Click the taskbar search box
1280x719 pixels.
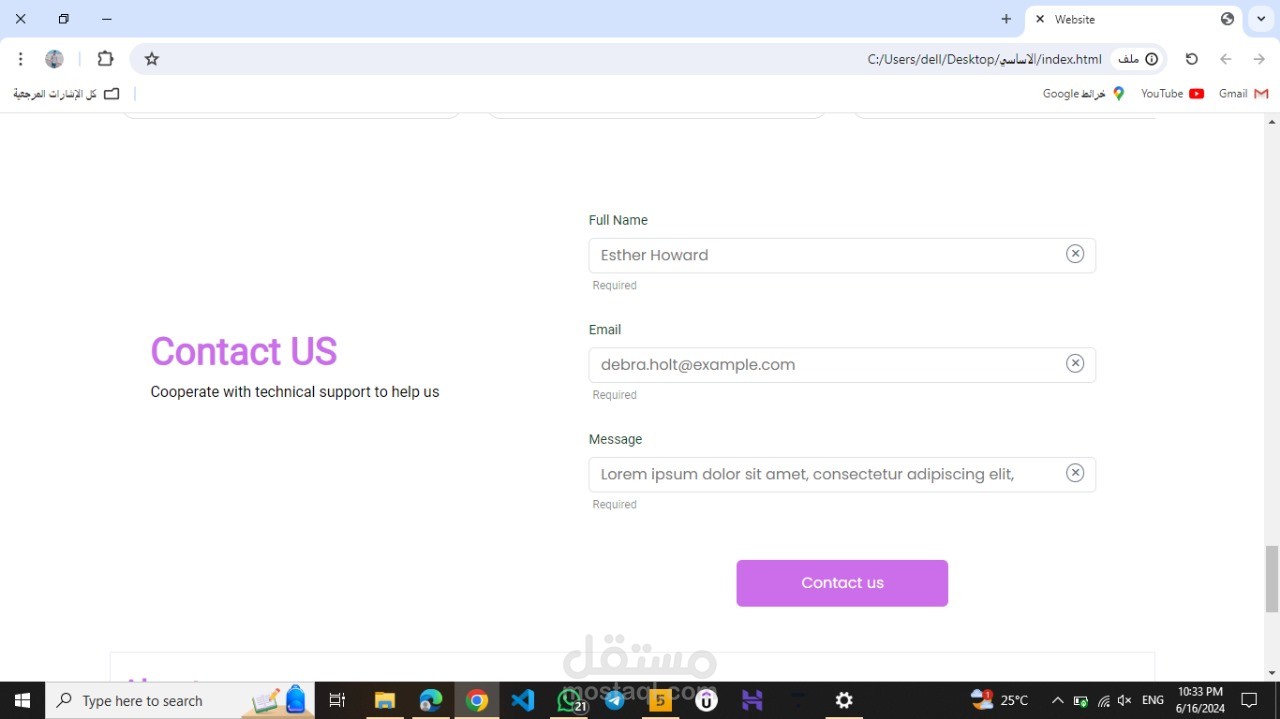[x=180, y=700]
